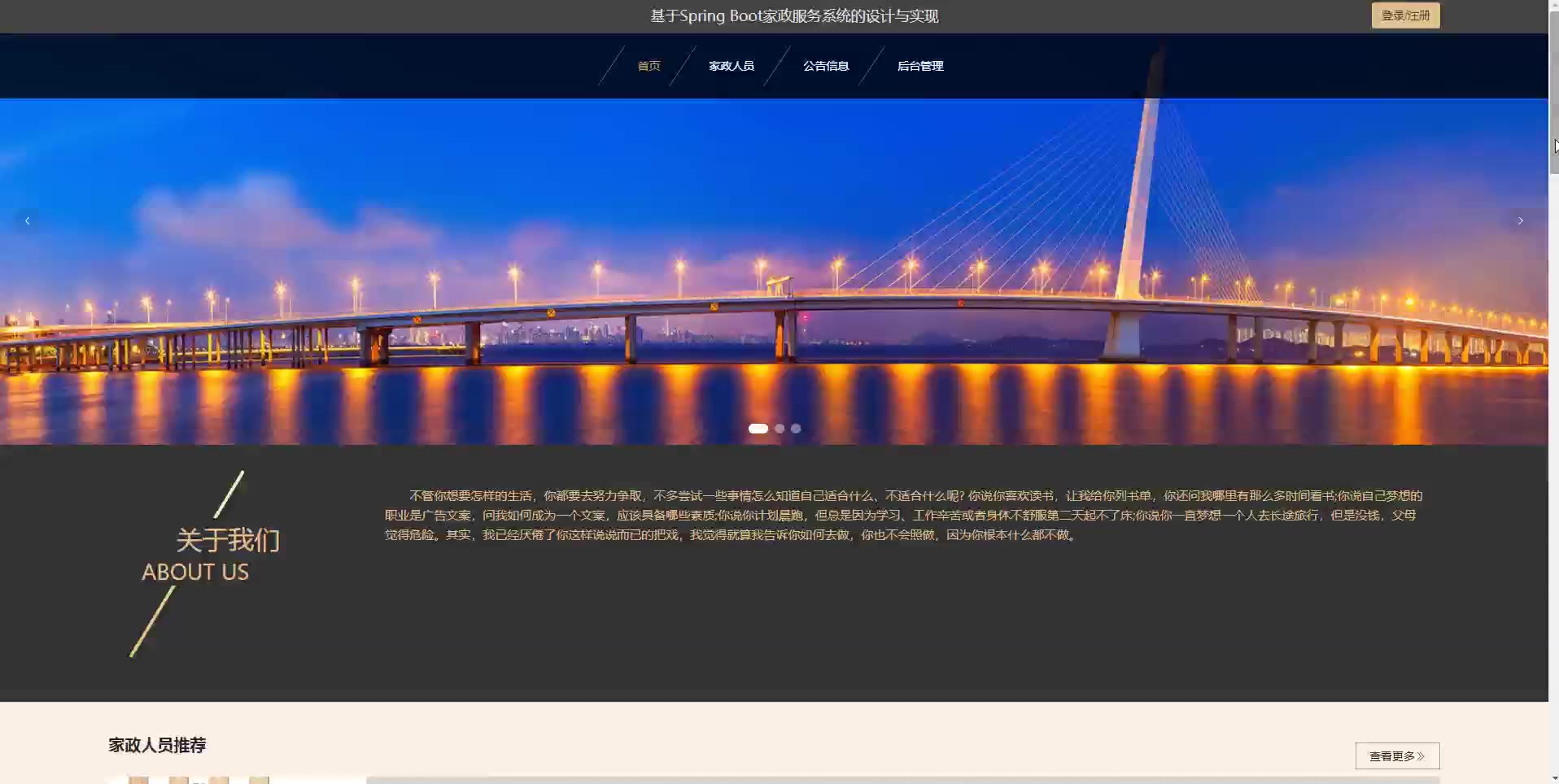Select the third carousel indicator dot
The width and height of the screenshot is (1559, 784).
click(x=796, y=429)
